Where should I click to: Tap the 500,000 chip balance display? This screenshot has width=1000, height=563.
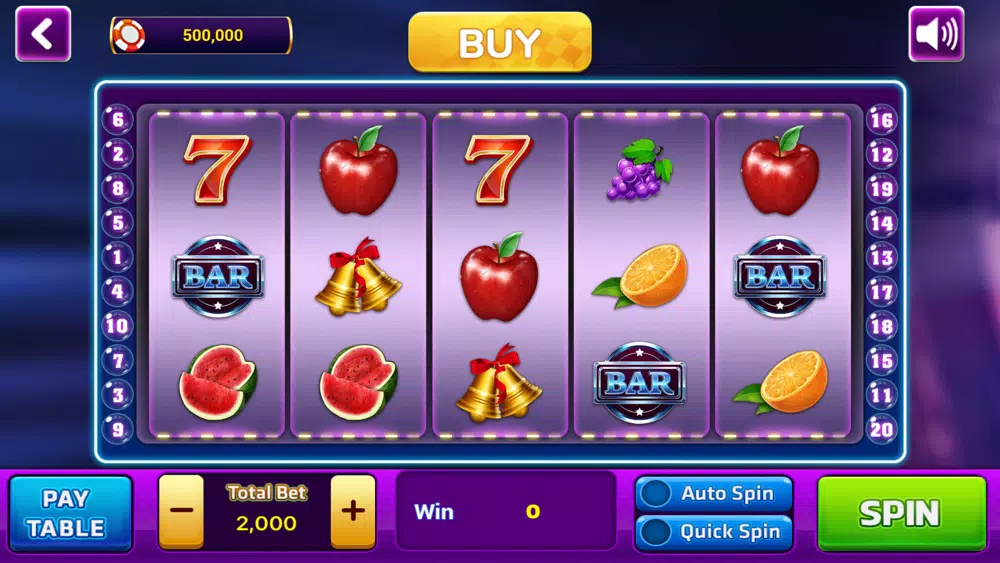pos(202,35)
